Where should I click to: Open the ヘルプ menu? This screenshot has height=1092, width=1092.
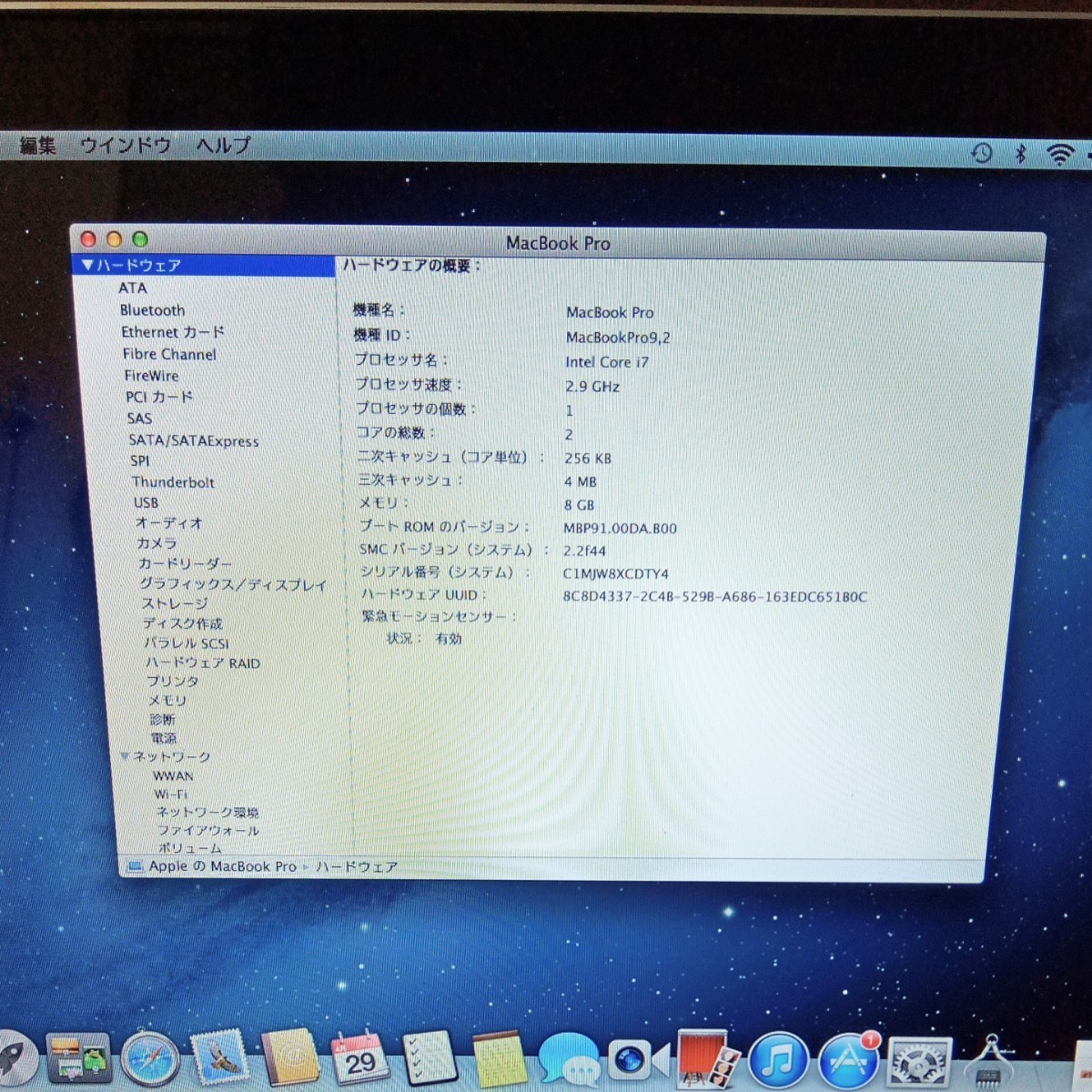coord(224,145)
